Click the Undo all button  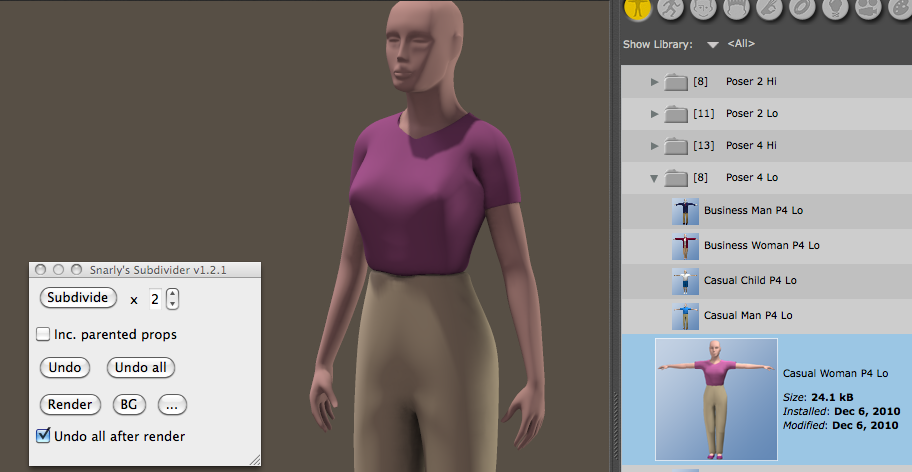click(x=141, y=367)
